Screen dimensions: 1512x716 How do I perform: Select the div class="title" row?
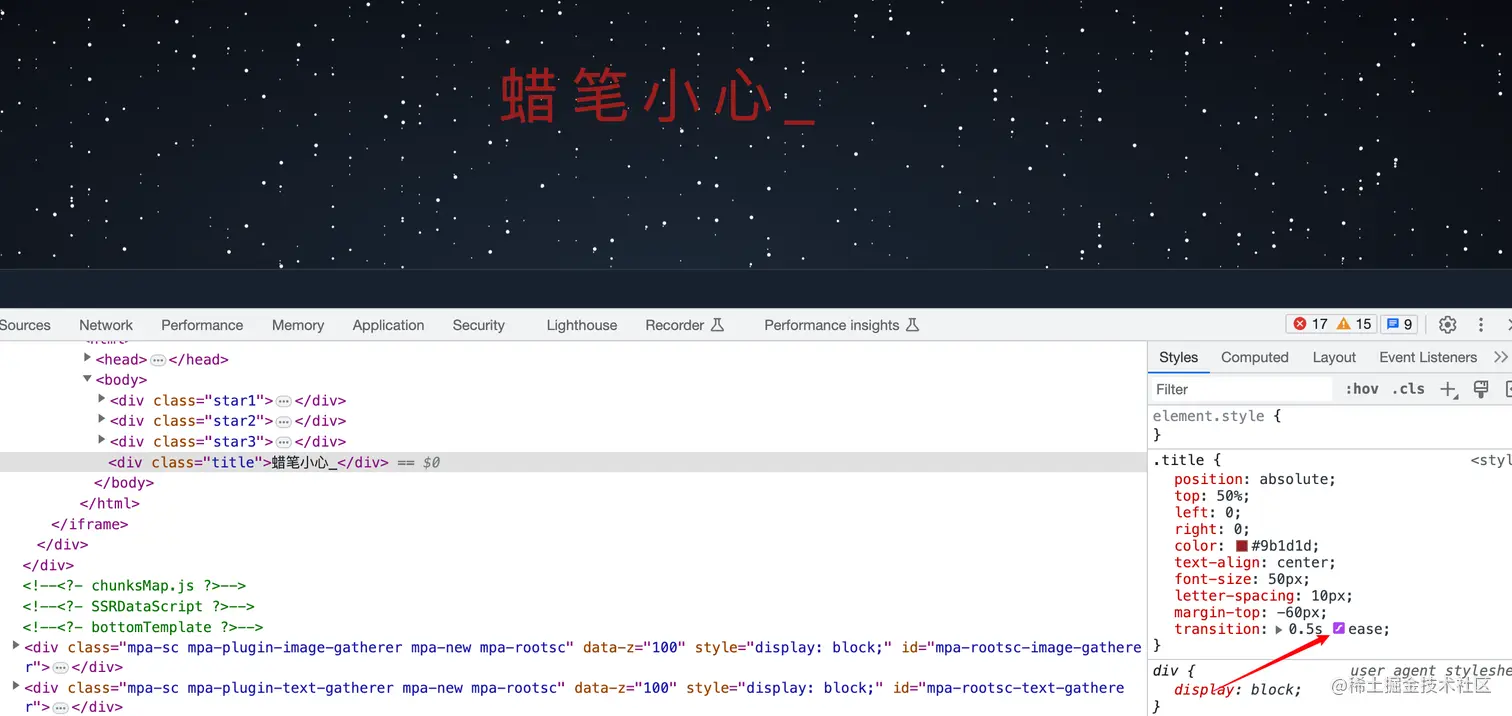pos(573,462)
